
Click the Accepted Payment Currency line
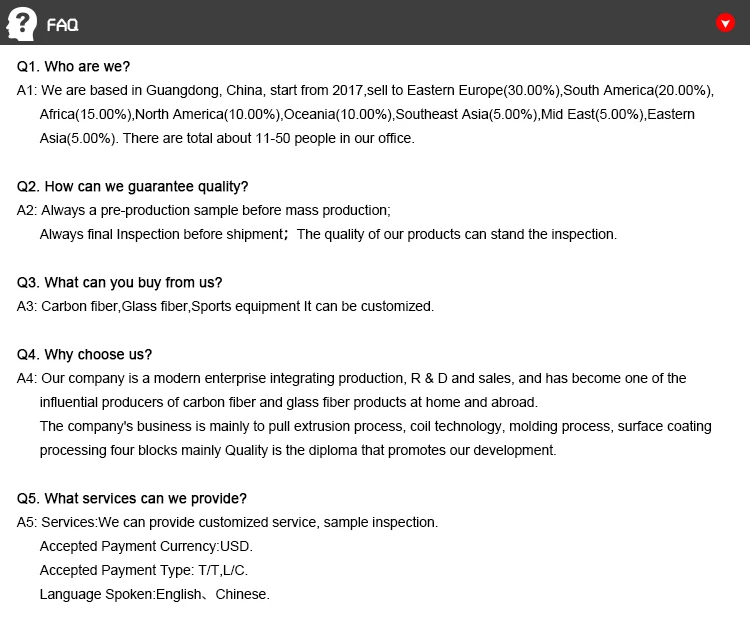(146, 547)
